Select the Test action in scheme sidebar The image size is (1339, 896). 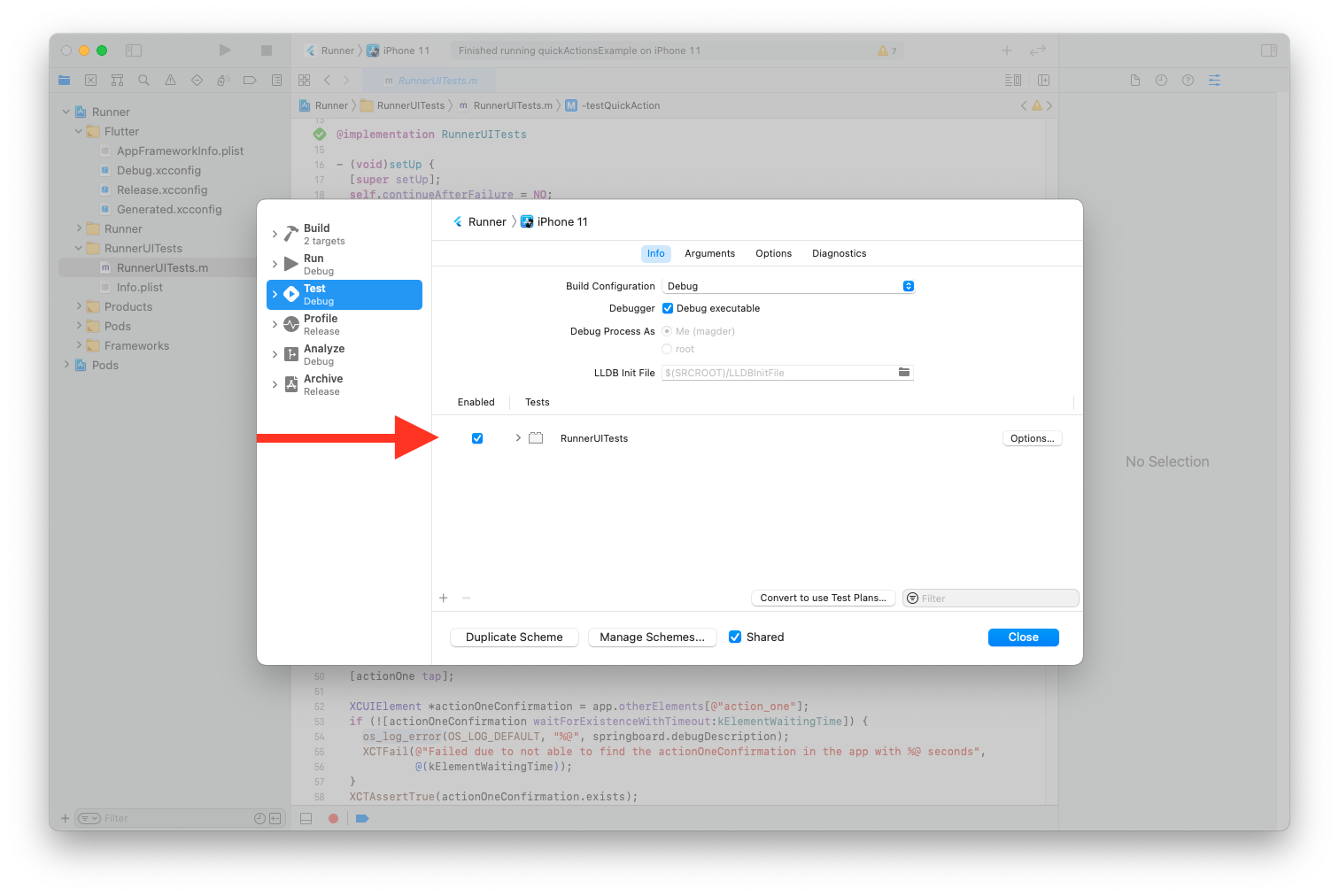coord(344,295)
